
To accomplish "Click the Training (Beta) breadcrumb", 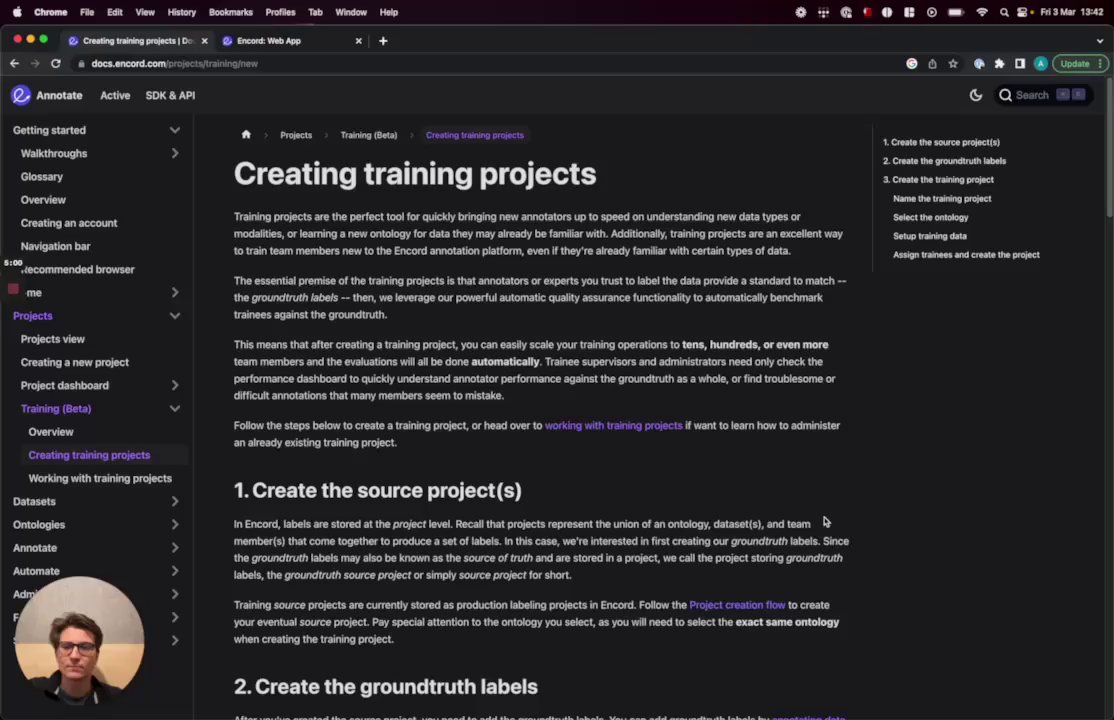I will coord(369,135).
